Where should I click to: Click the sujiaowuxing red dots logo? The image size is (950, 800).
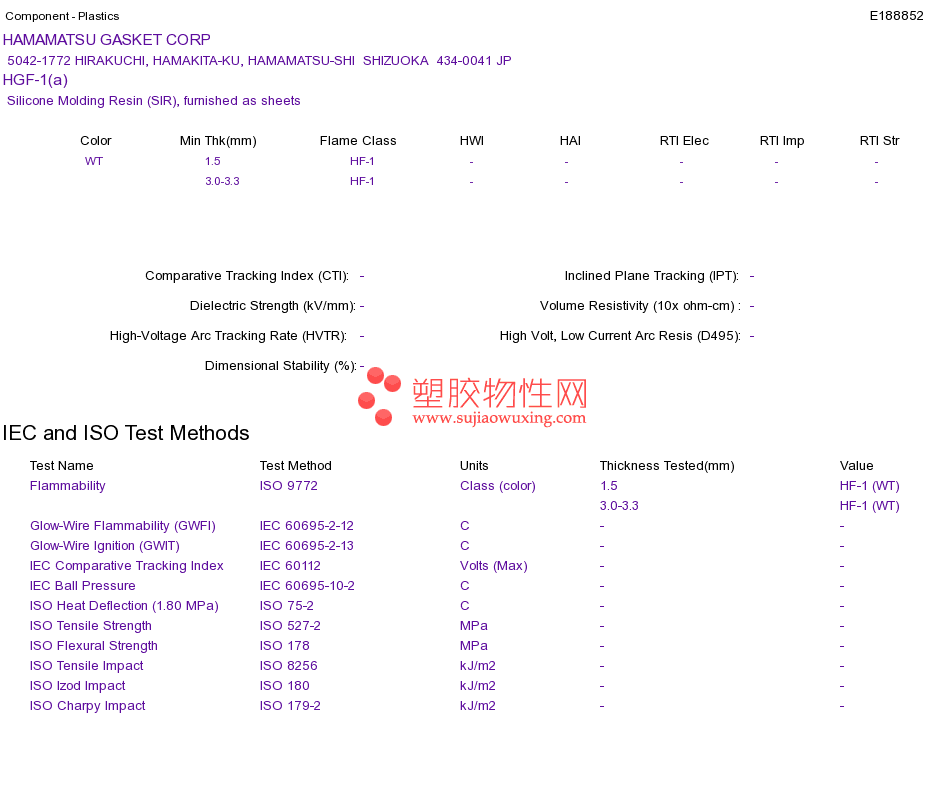(379, 396)
